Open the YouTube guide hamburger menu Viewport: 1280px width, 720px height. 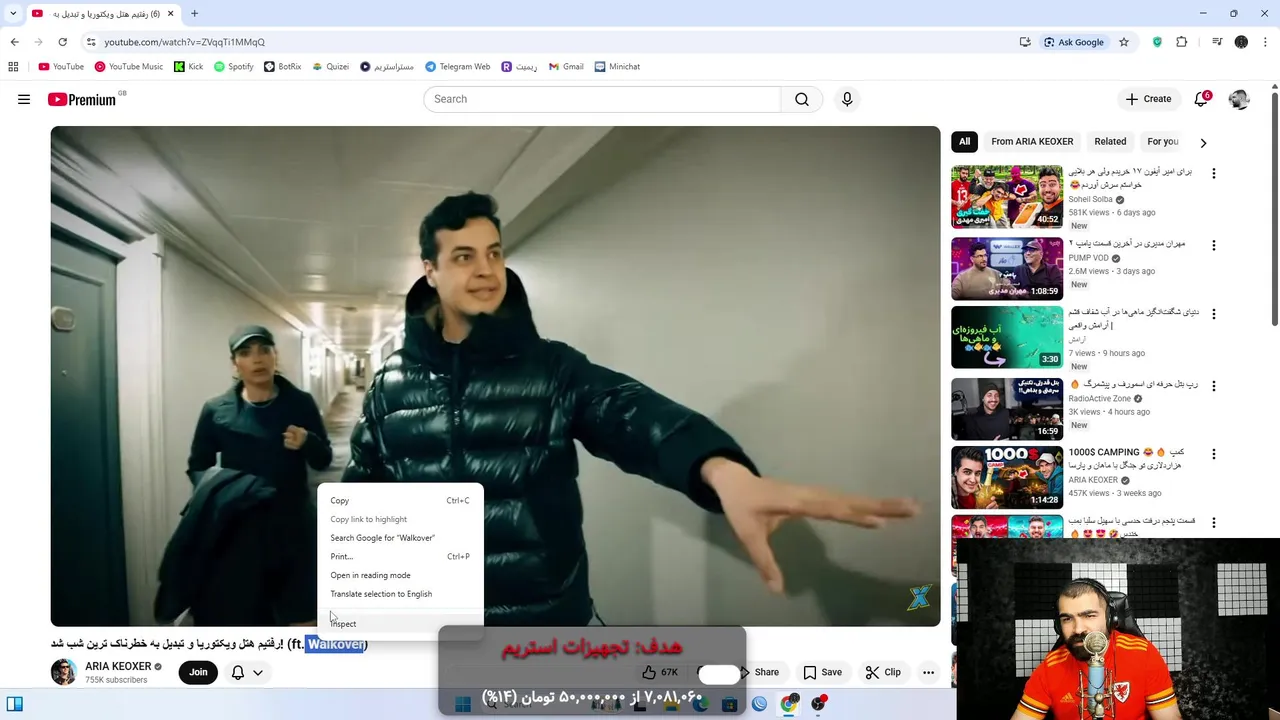coord(24,99)
